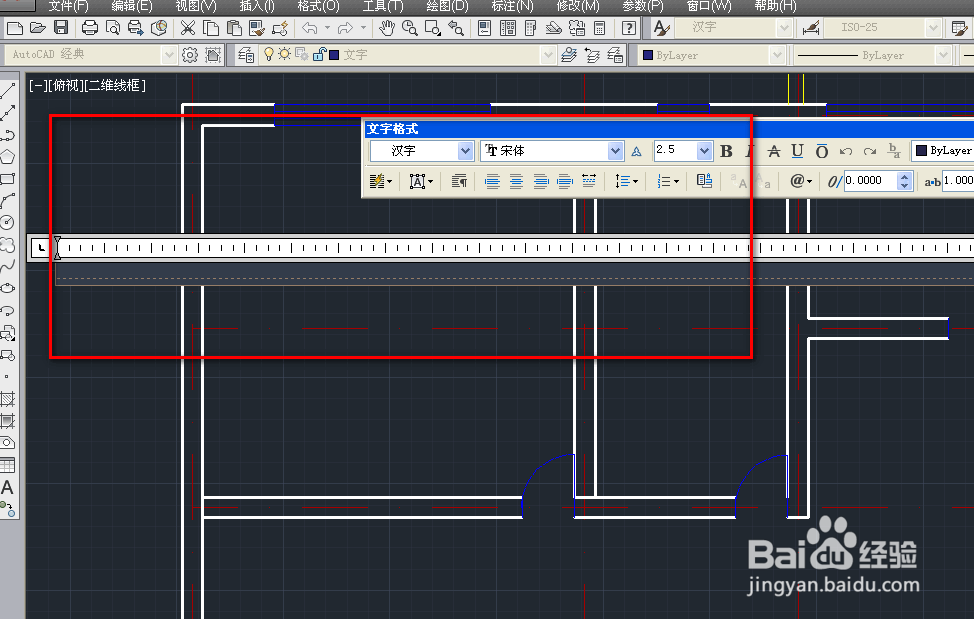Click the Help question mark icon
974x619 pixels.
tap(629, 28)
